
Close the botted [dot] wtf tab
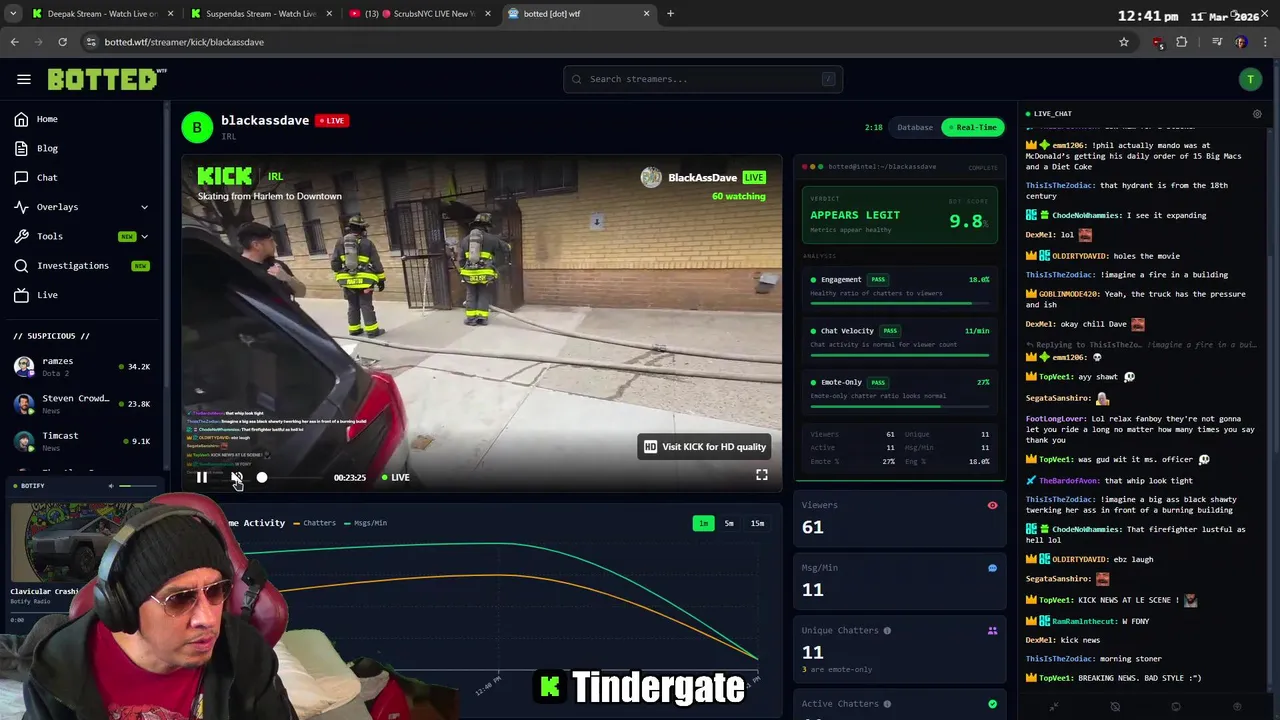(x=646, y=14)
